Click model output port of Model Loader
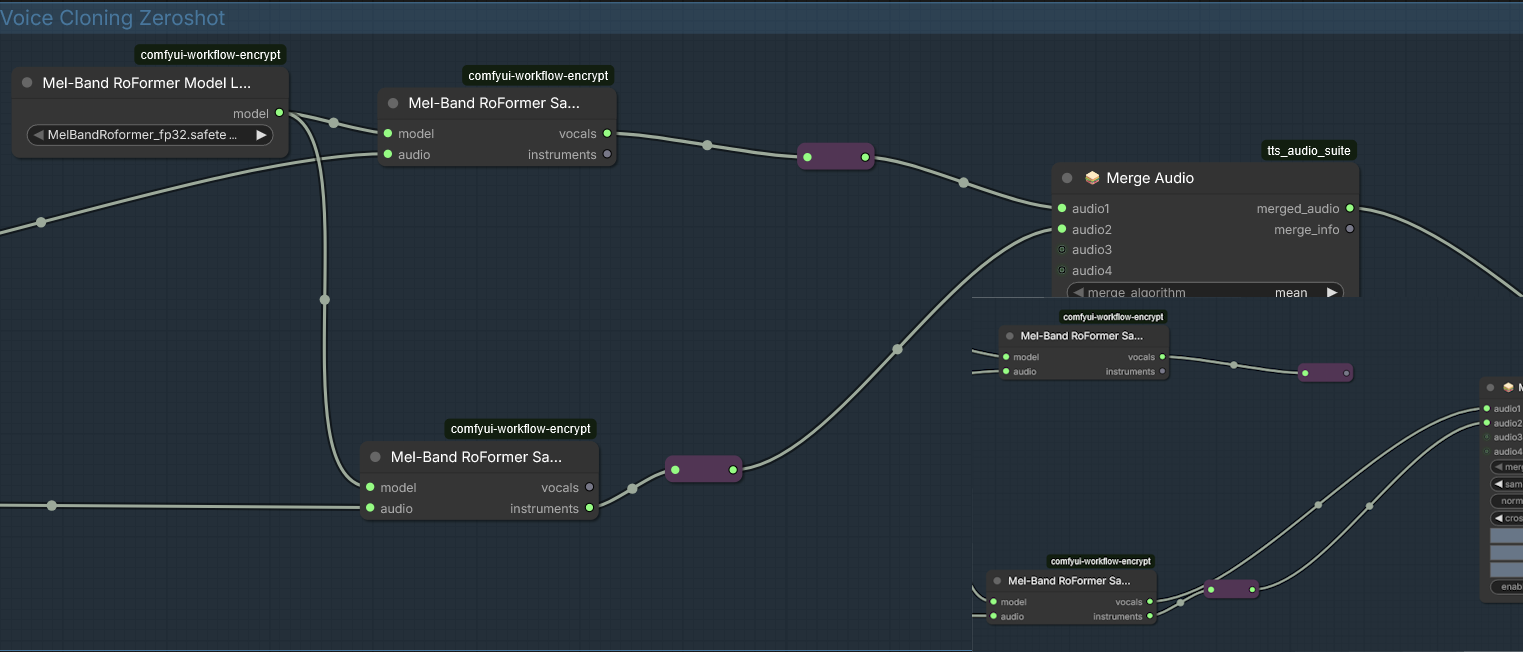1523x652 pixels. pos(279,113)
